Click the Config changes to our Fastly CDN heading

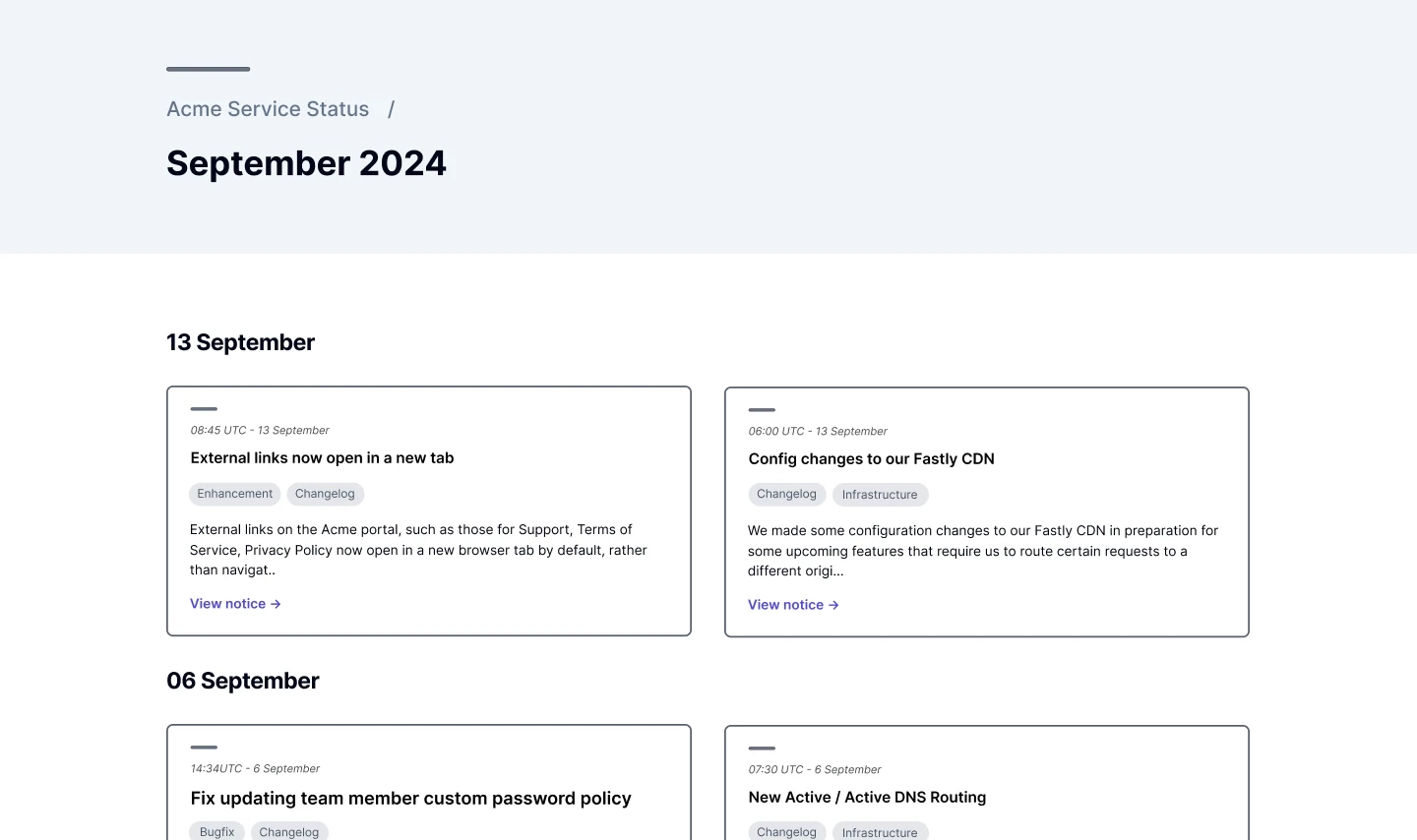point(871,458)
